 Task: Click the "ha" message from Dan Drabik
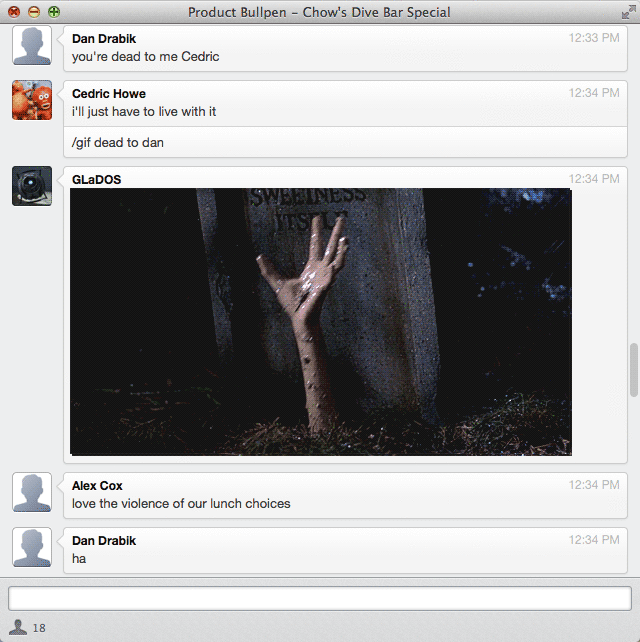coord(79,558)
